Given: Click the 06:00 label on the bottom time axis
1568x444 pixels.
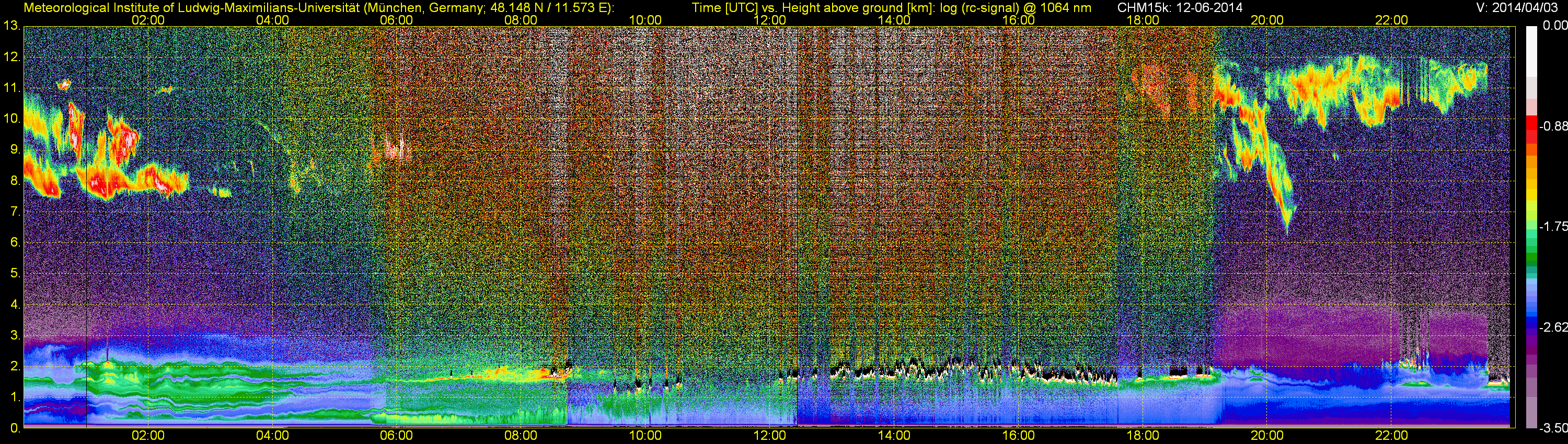Looking at the screenshot, I should 396,436.
